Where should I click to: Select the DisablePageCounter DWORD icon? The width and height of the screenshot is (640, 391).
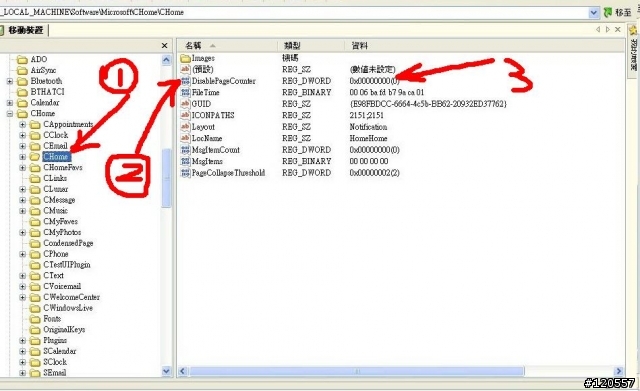(x=185, y=81)
